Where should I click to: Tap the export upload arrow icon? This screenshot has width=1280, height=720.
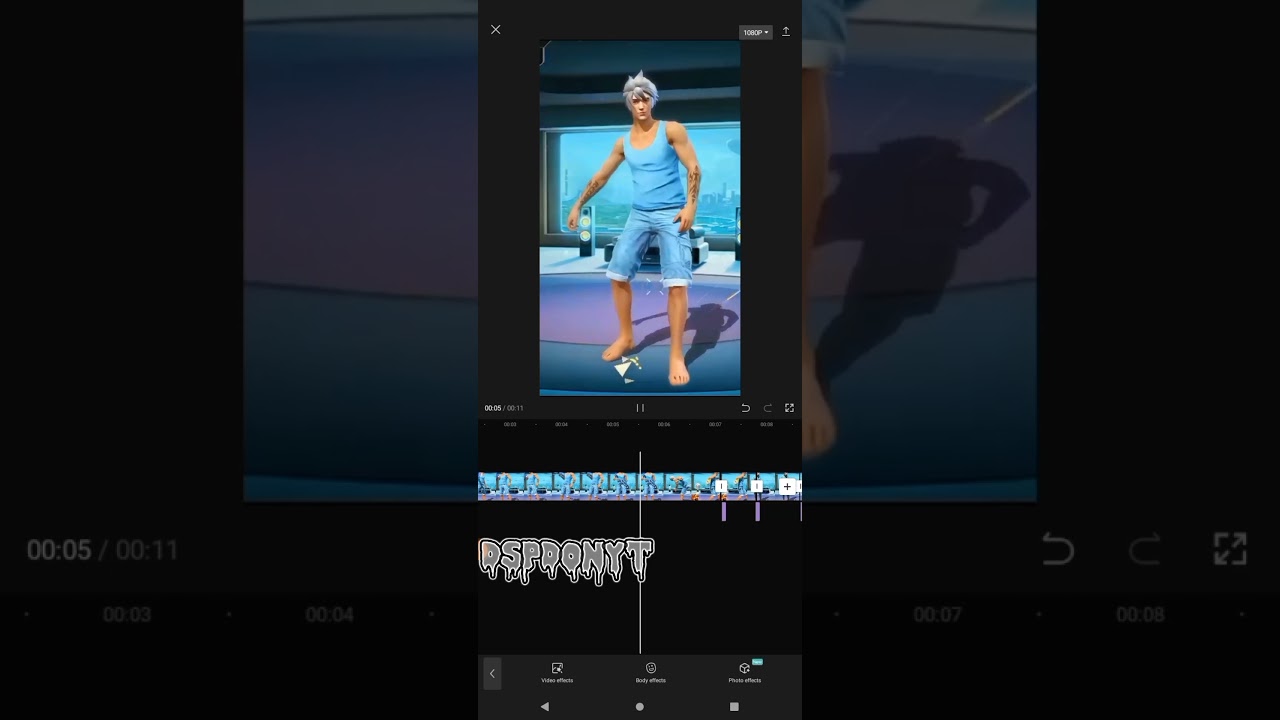point(786,32)
